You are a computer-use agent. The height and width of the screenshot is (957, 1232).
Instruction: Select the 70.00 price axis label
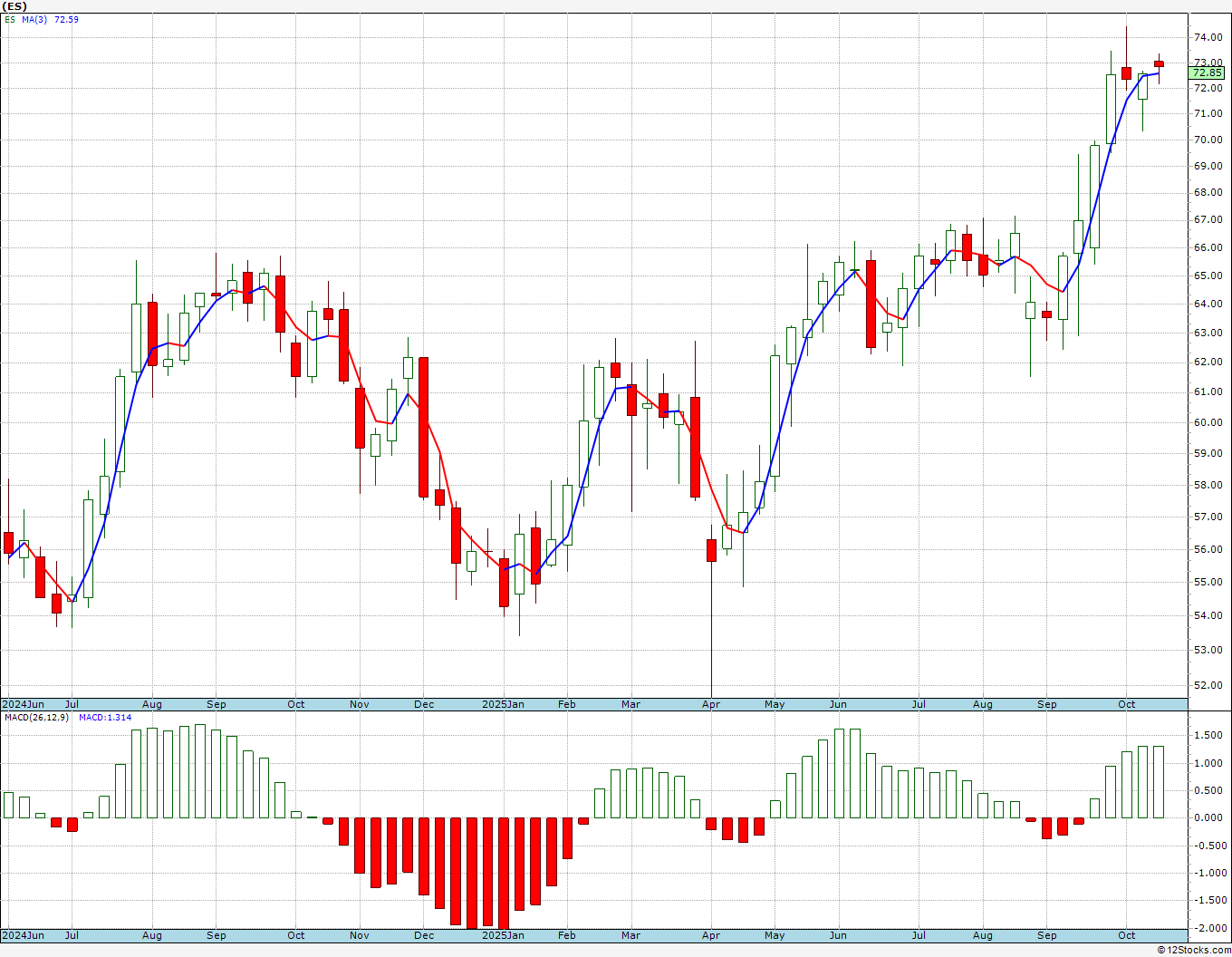point(1208,140)
